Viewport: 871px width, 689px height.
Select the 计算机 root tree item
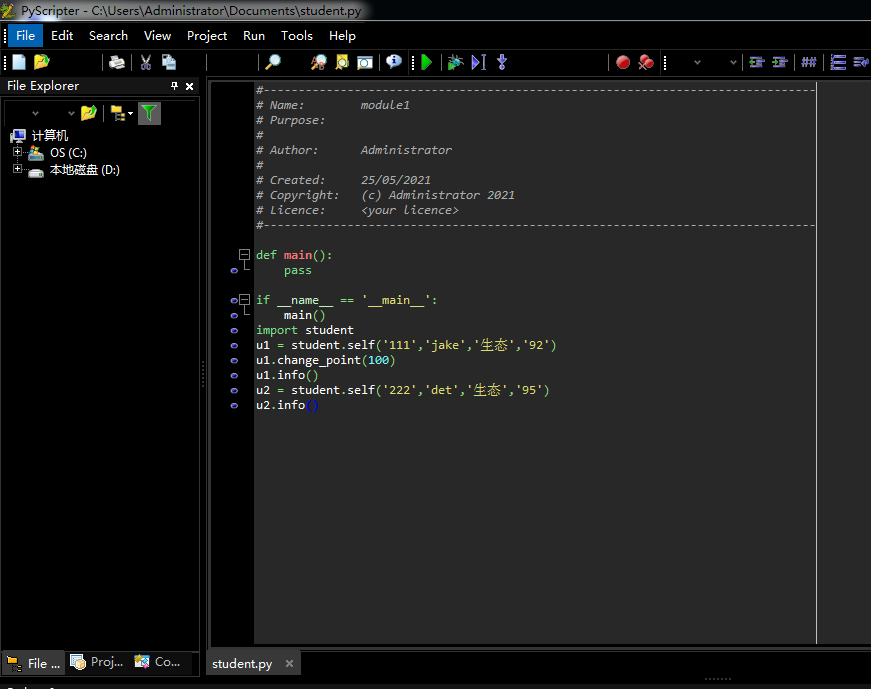[x=49, y=135]
